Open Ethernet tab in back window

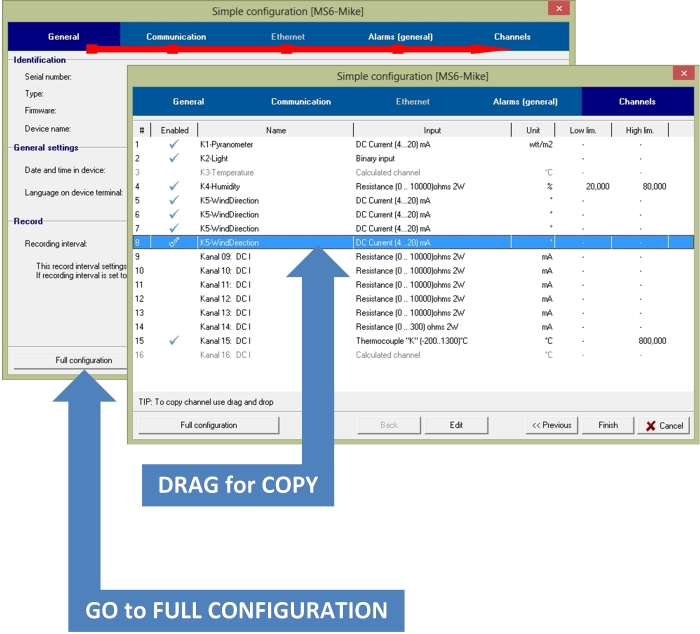tap(288, 37)
